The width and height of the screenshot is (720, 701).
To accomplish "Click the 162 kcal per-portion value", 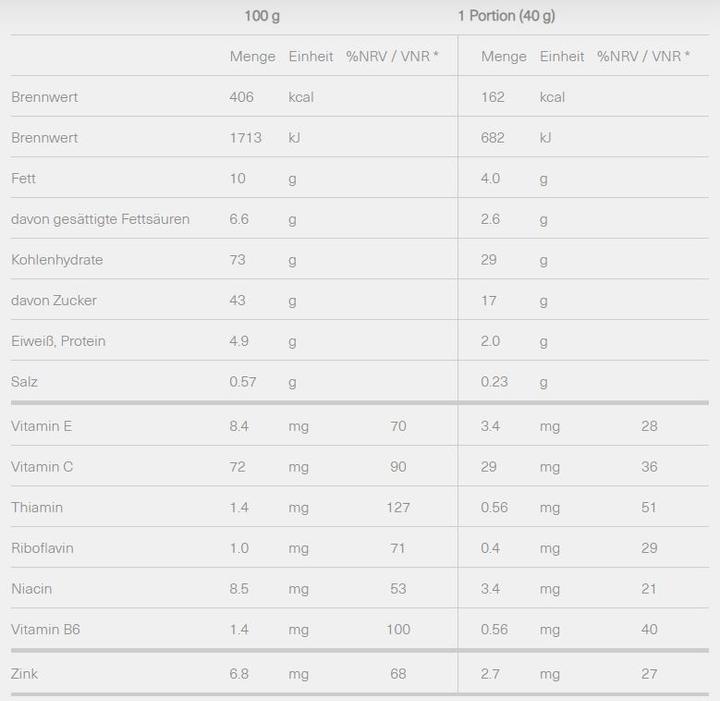I will [x=493, y=97].
